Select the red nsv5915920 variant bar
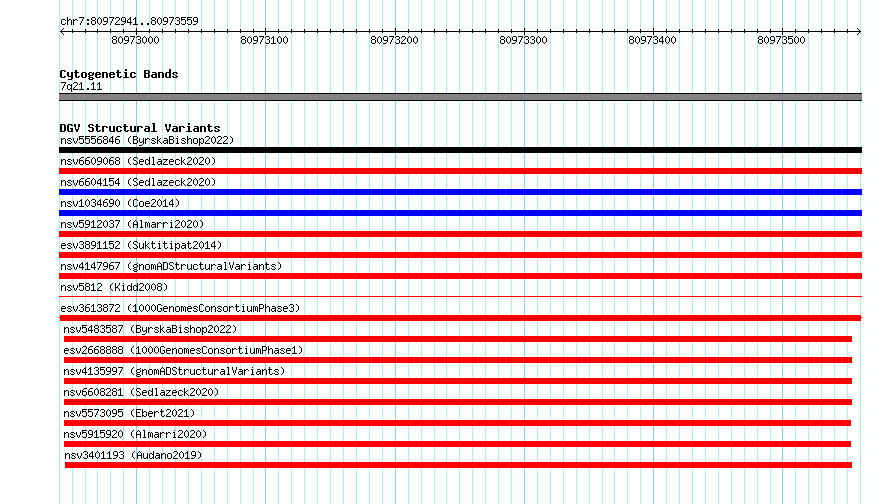 pos(457,444)
